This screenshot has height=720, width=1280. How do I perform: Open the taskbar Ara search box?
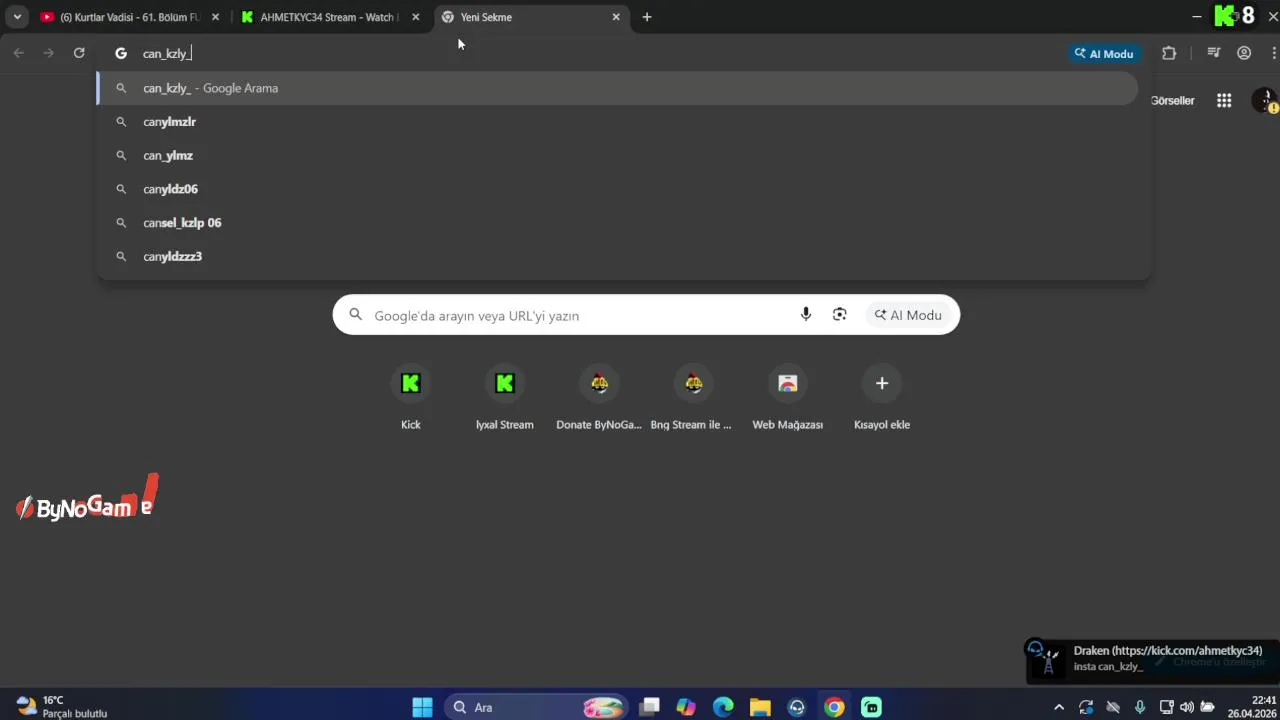pyautogui.click(x=536, y=707)
